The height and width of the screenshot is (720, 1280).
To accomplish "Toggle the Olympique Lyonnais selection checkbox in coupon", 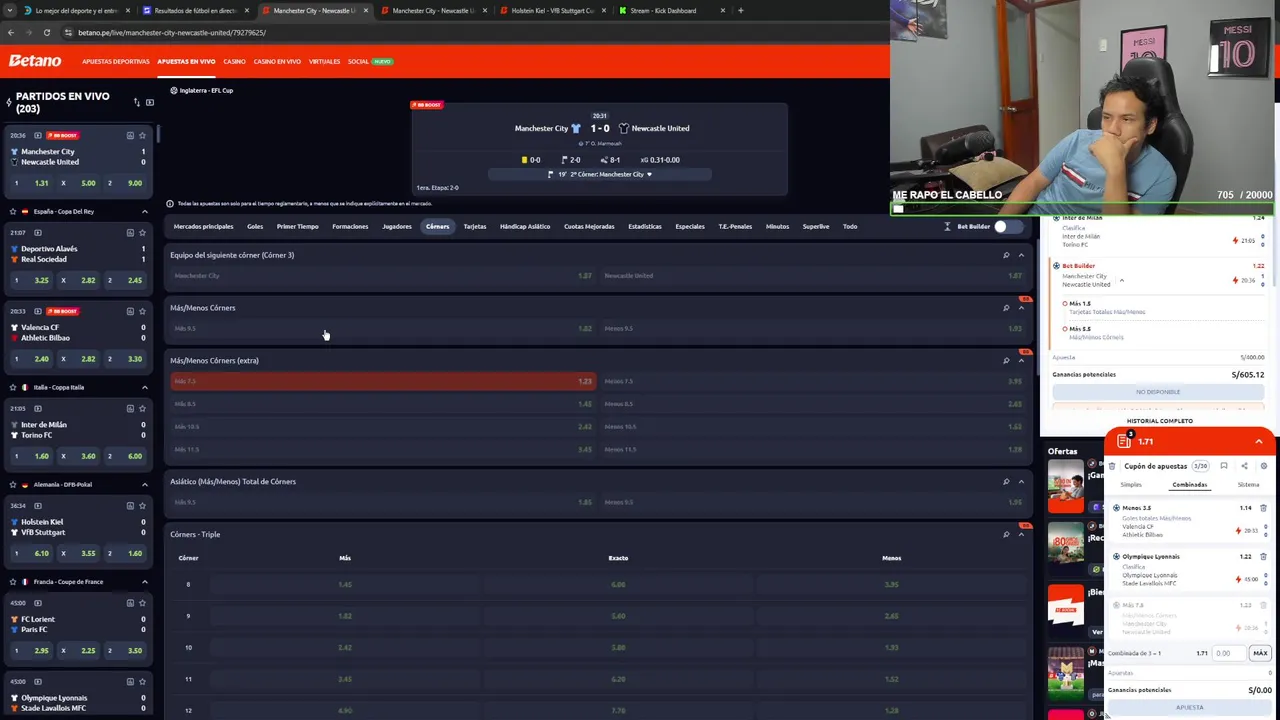I will coord(1116,556).
